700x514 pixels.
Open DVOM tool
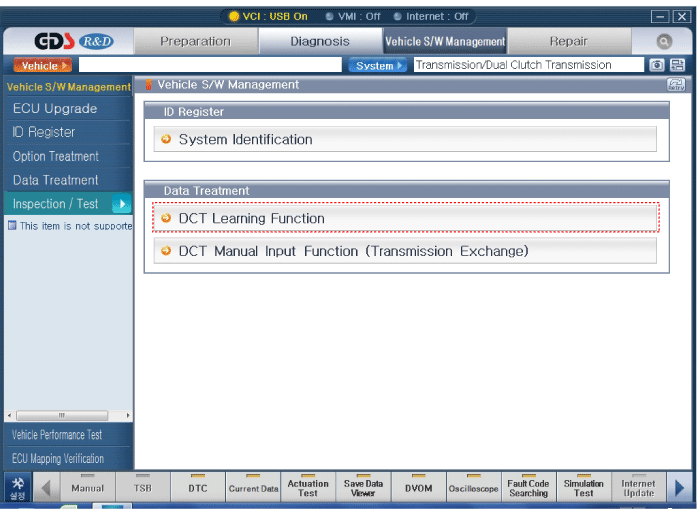[418, 488]
